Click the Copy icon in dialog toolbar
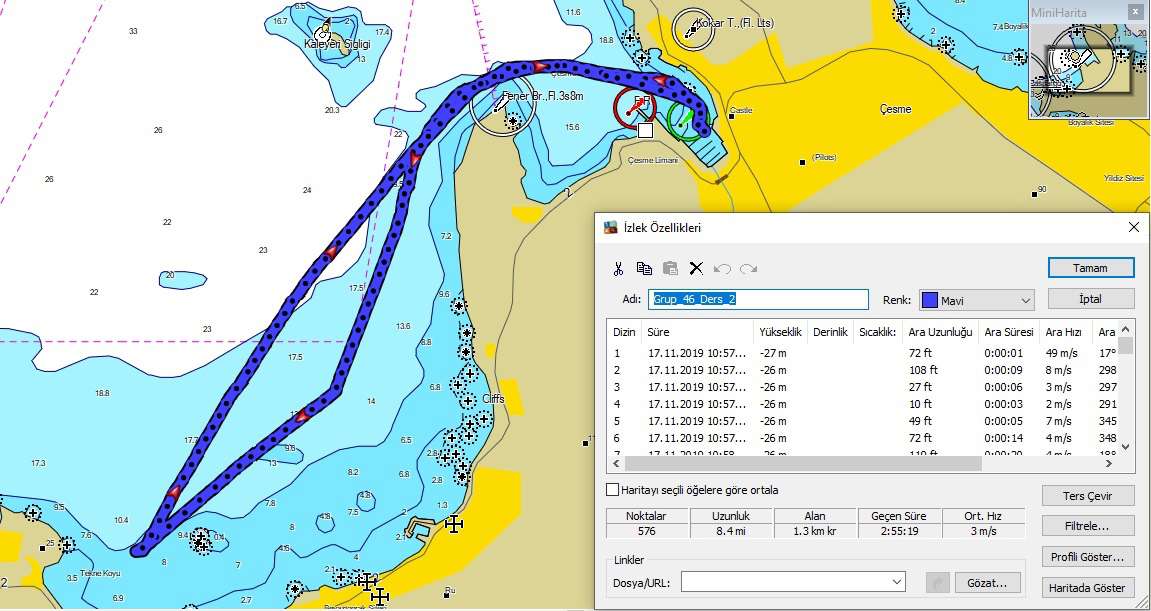1151x611 pixels. 645,269
